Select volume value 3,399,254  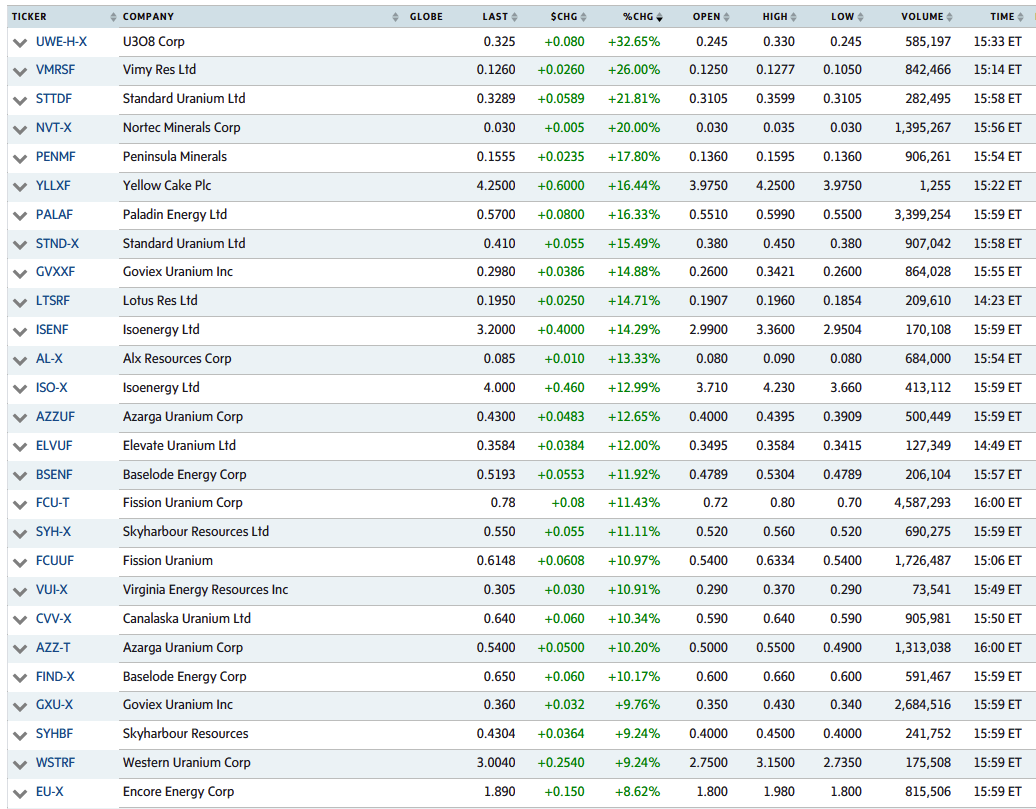[922, 215]
